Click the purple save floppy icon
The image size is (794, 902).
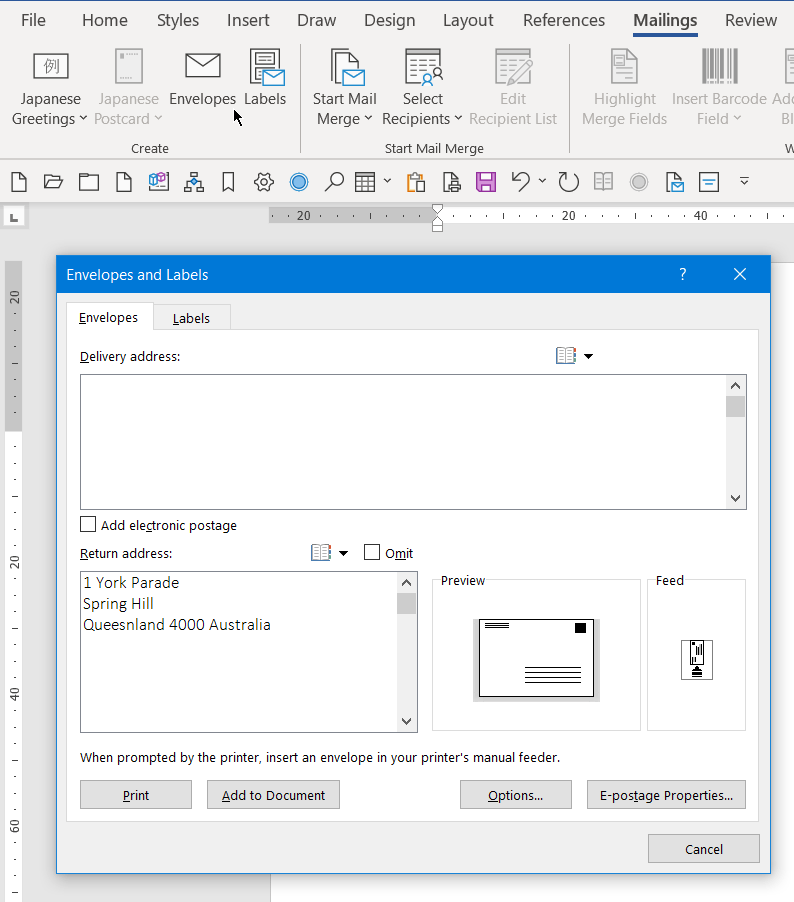[486, 182]
